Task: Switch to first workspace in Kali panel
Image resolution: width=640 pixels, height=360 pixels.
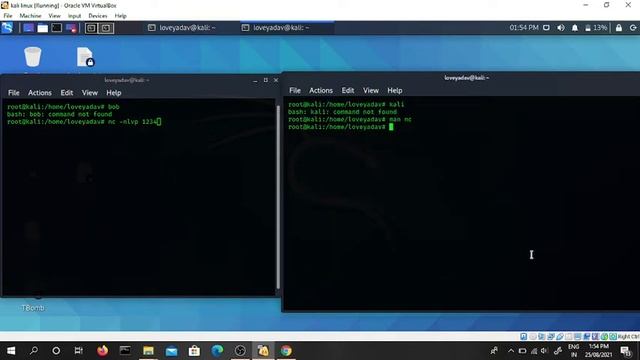Action: (91, 28)
